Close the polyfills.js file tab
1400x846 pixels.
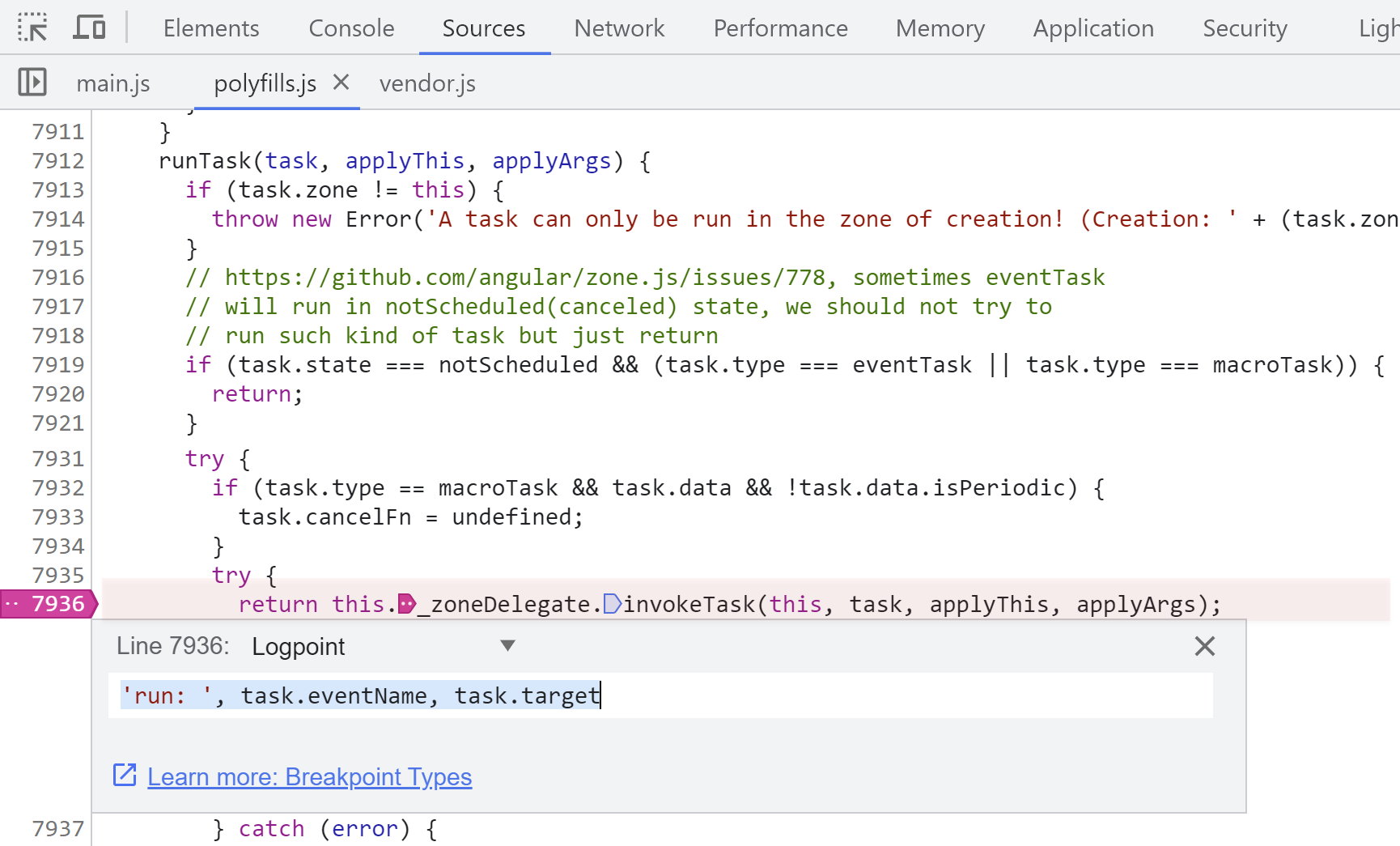coord(341,83)
